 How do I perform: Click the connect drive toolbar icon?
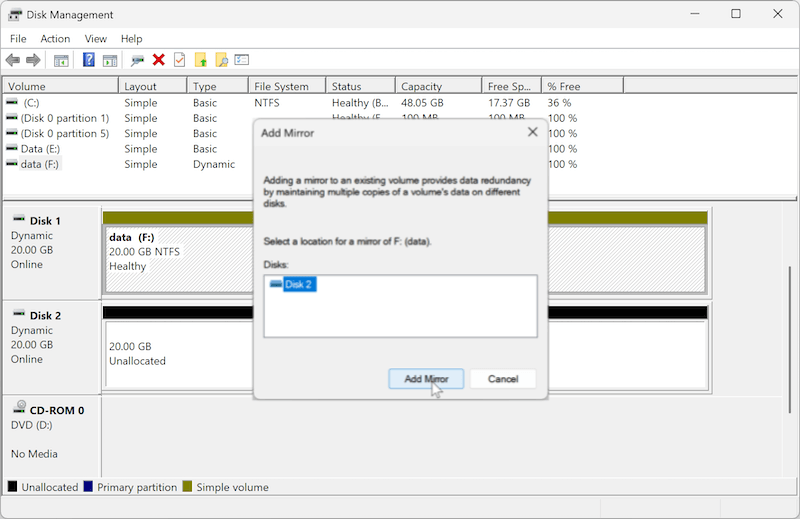click(x=137, y=60)
